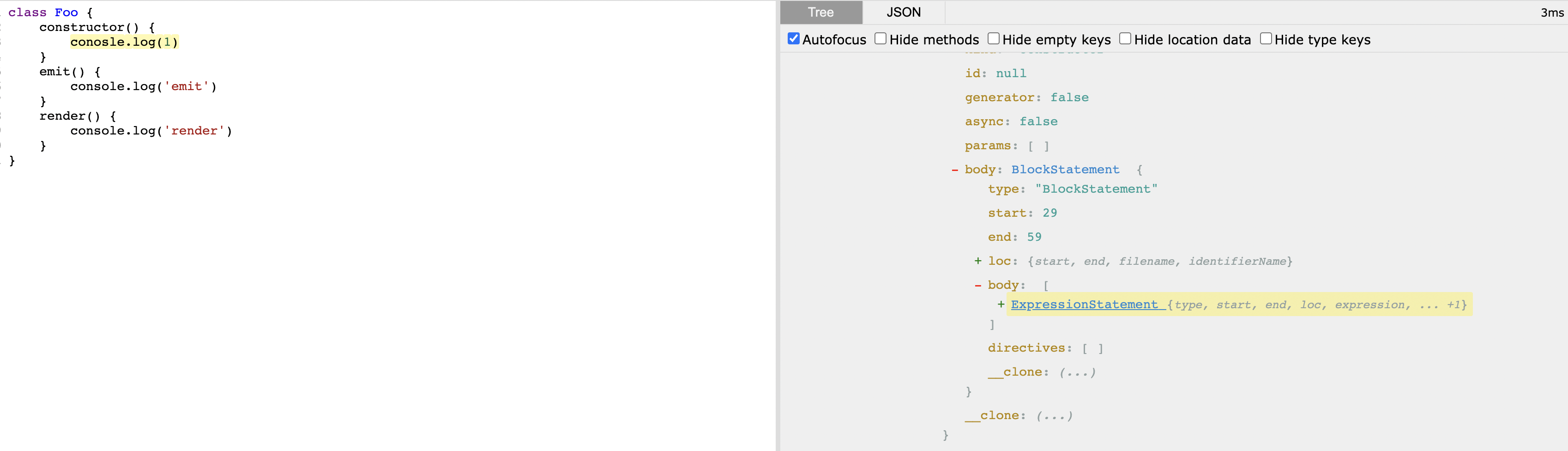Turn on Hide type keys
Screen dimensions: 1568x451
[x=1266, y=39]
